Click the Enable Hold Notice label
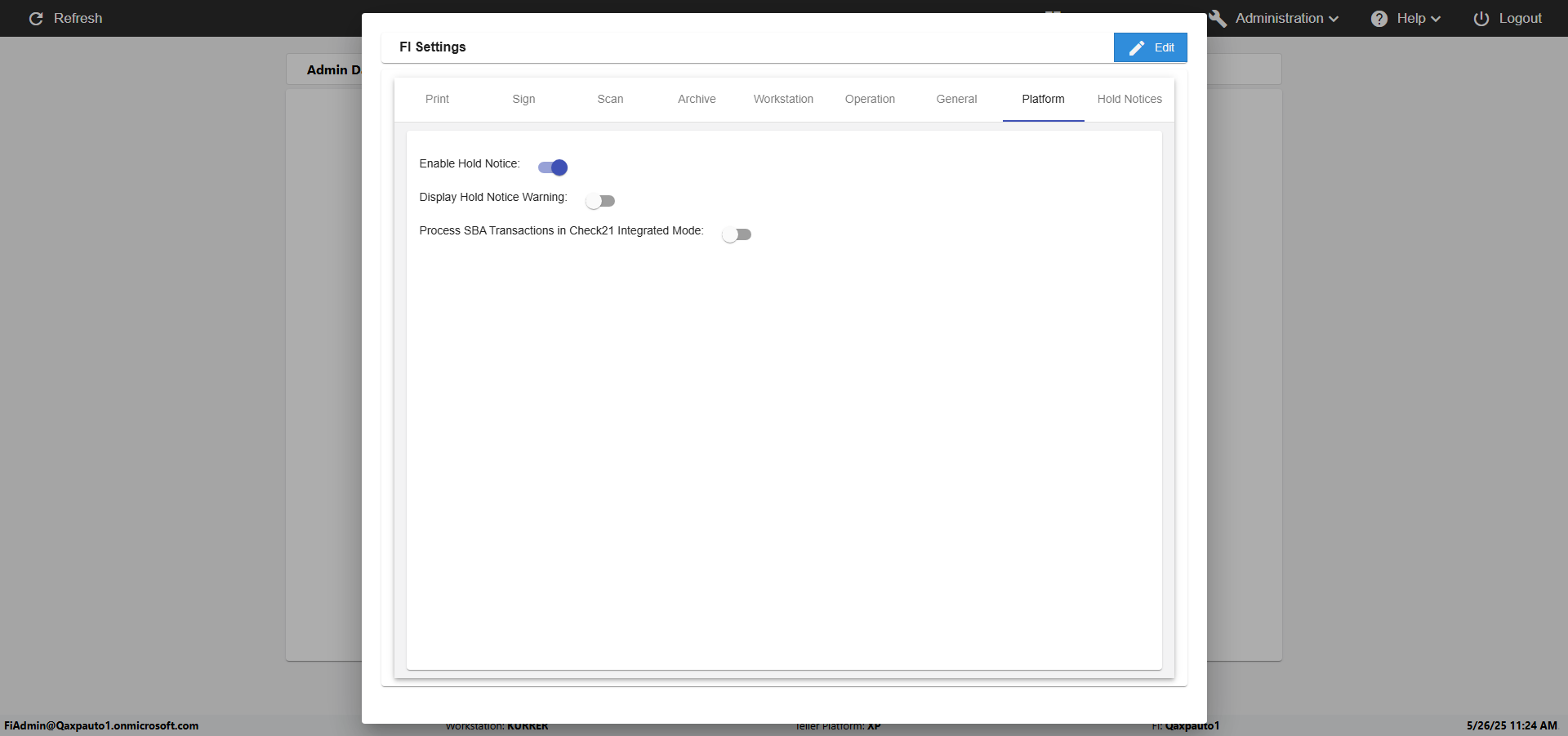Screen dimensions: 1568x736 pos(470,163)
